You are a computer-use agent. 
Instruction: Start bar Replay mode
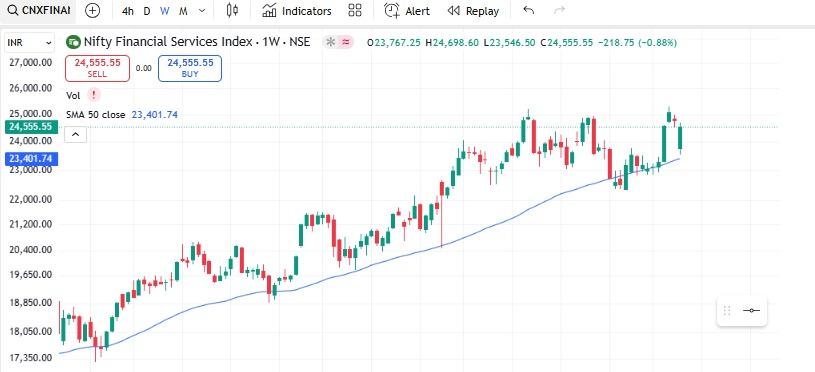click(473, 11)
